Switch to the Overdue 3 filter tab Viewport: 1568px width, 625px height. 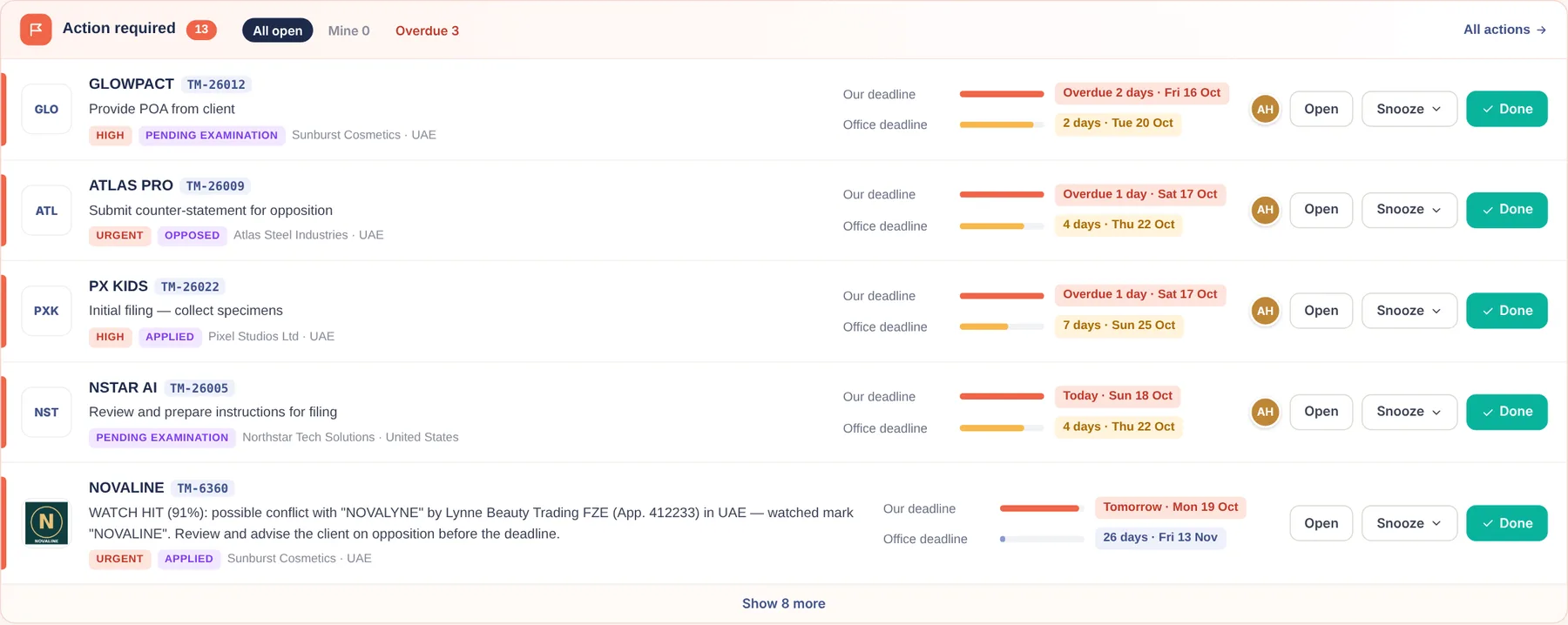pyautogui.click(x=427, y=30)
